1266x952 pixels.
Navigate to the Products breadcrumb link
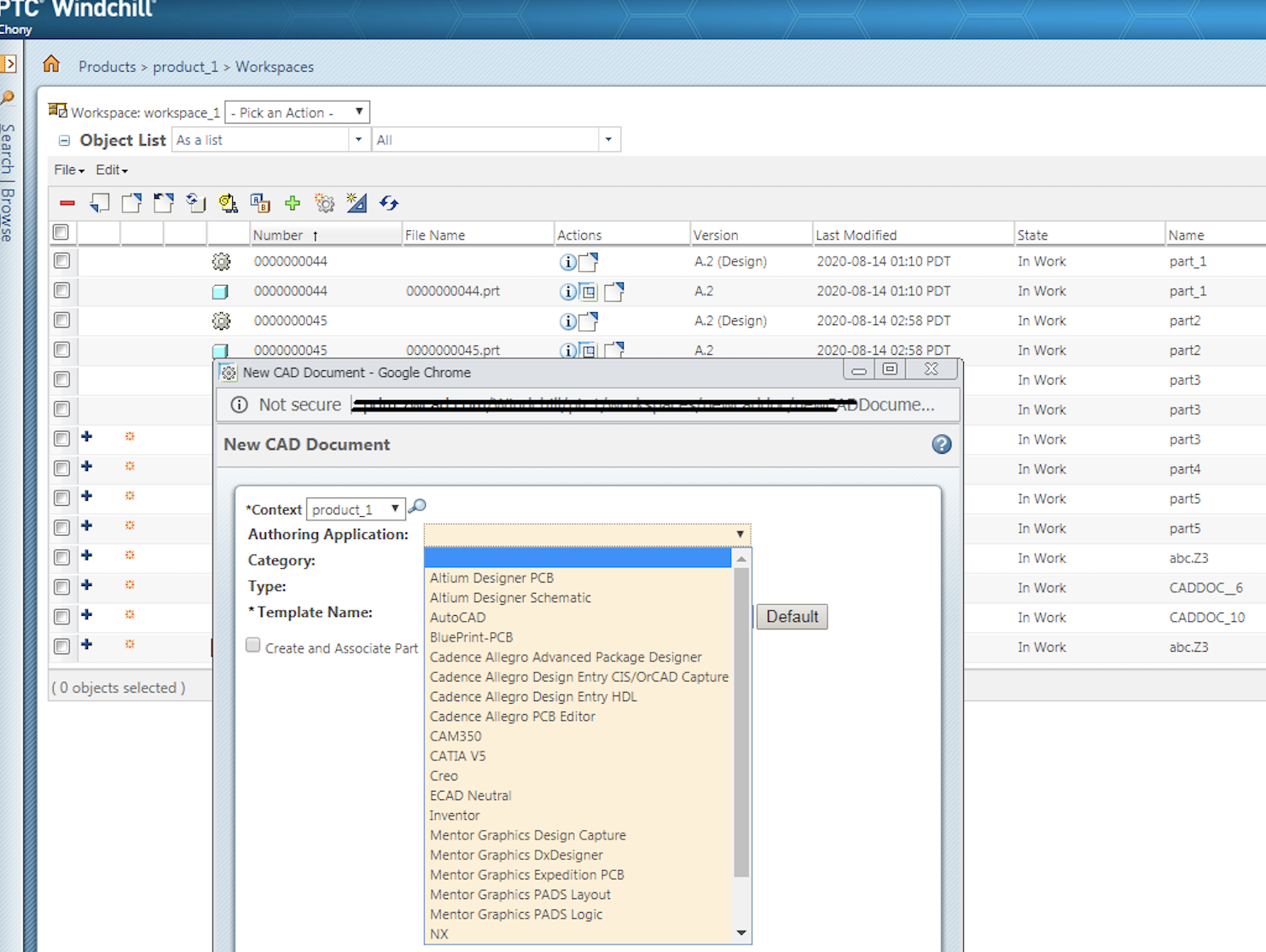click(x=107, y=67)
